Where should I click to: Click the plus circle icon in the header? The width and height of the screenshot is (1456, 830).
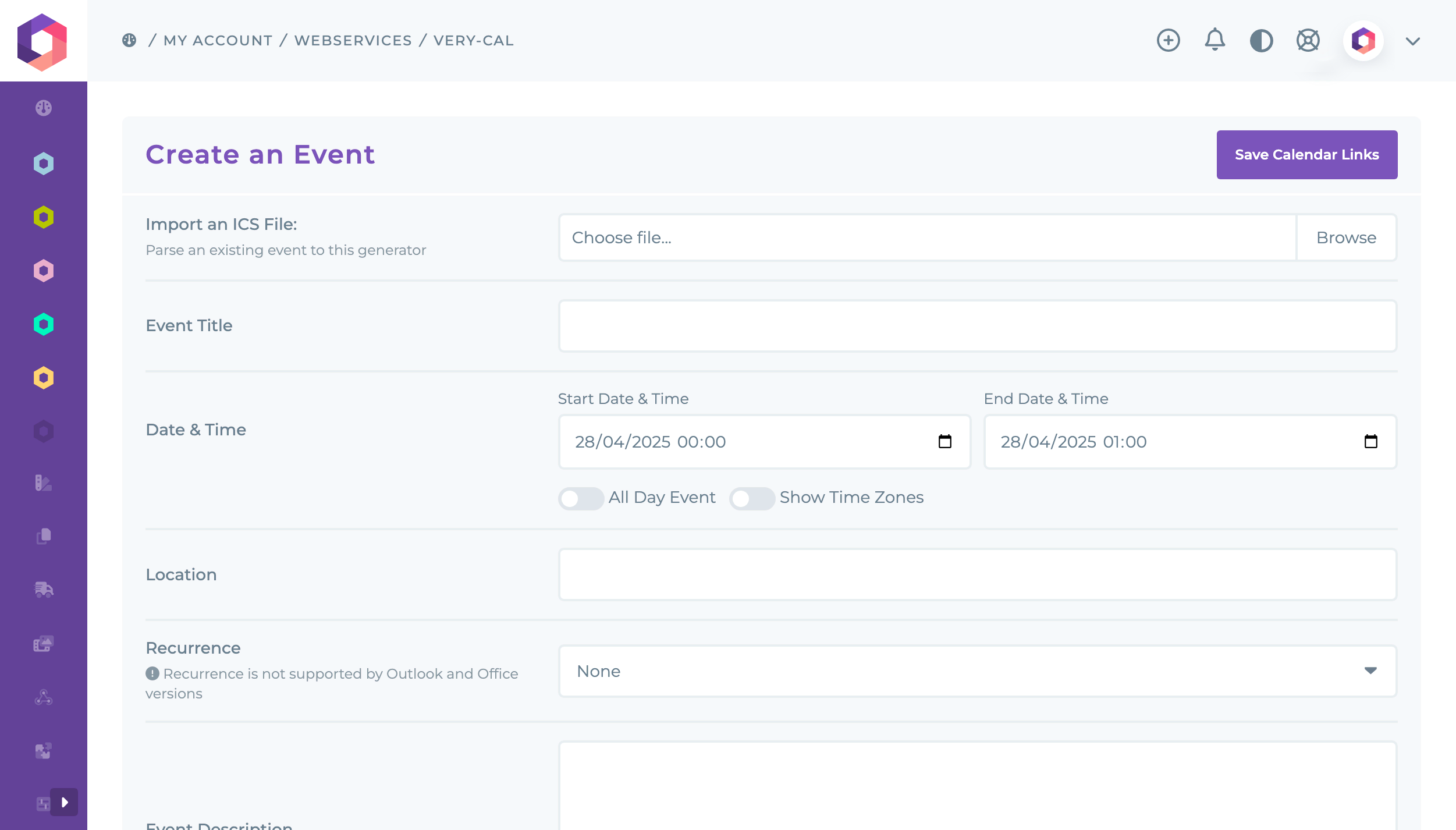click(x=1168, y=40)
